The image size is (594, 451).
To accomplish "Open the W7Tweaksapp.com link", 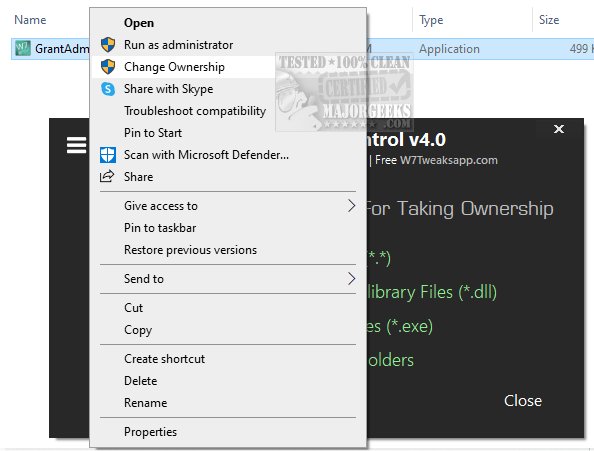I will point(449,160).
